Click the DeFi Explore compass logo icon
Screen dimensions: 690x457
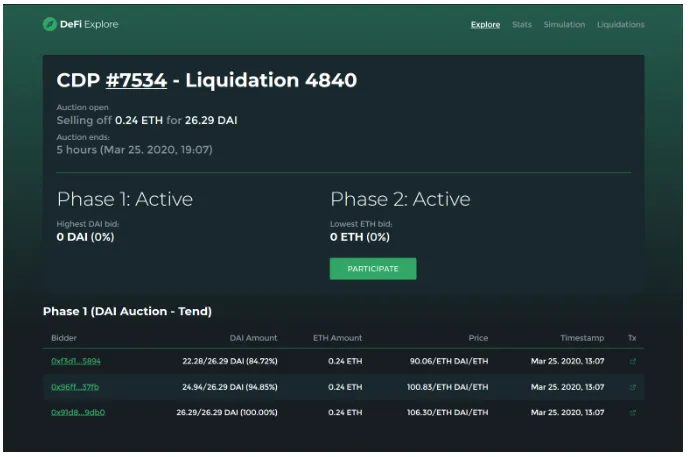pos(50,24)
